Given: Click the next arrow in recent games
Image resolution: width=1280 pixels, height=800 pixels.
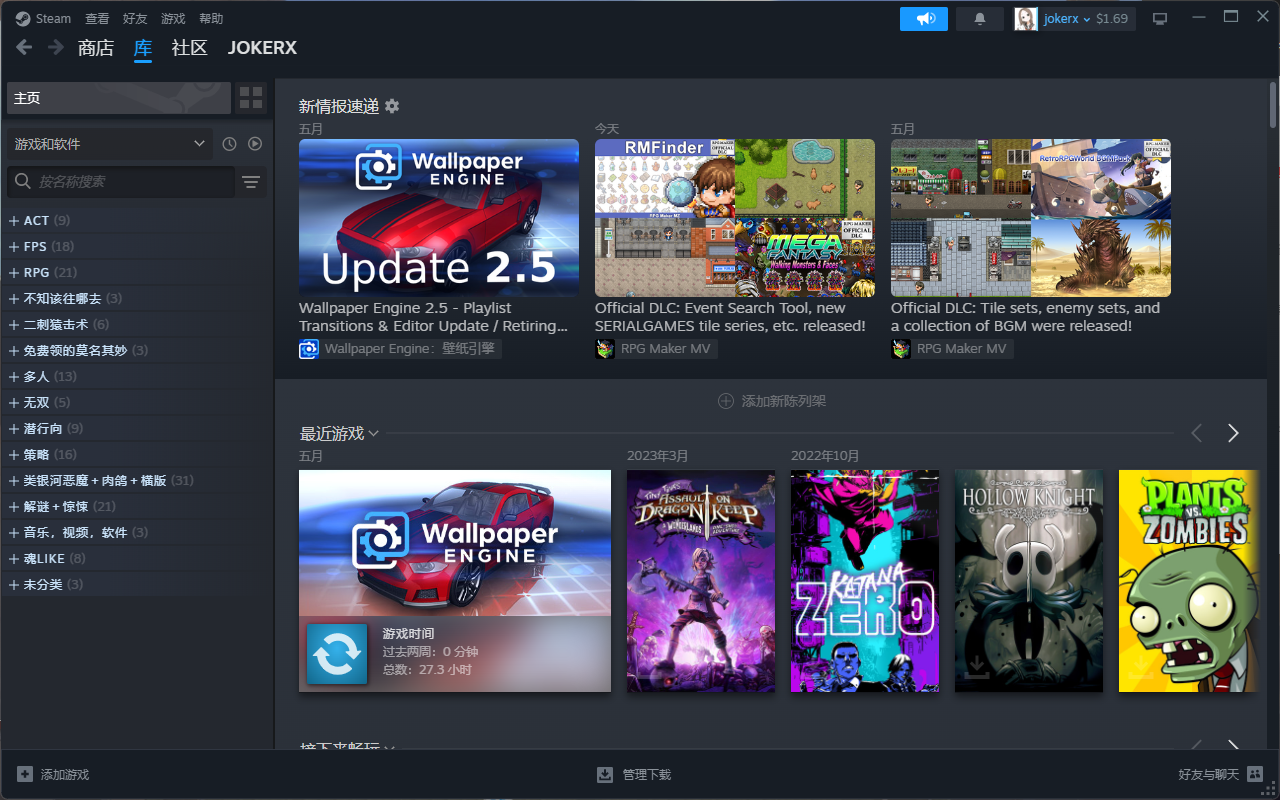Looking at the screenshot, I should [x=1233, y=433].
